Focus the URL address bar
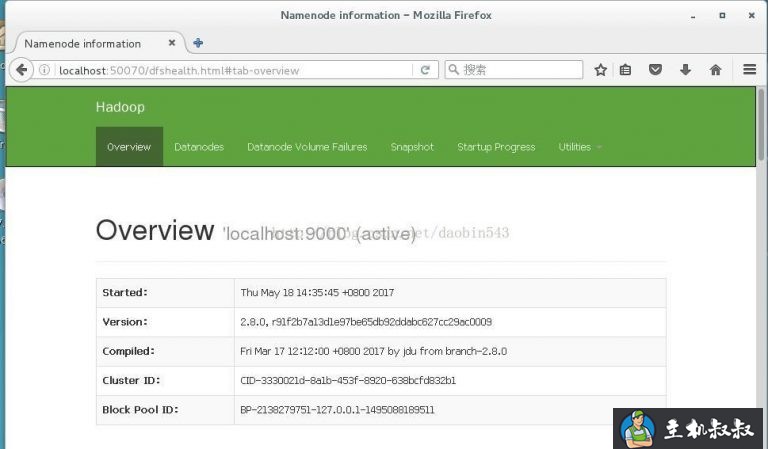This screenshot has width=768, height=449. [234, 70]
